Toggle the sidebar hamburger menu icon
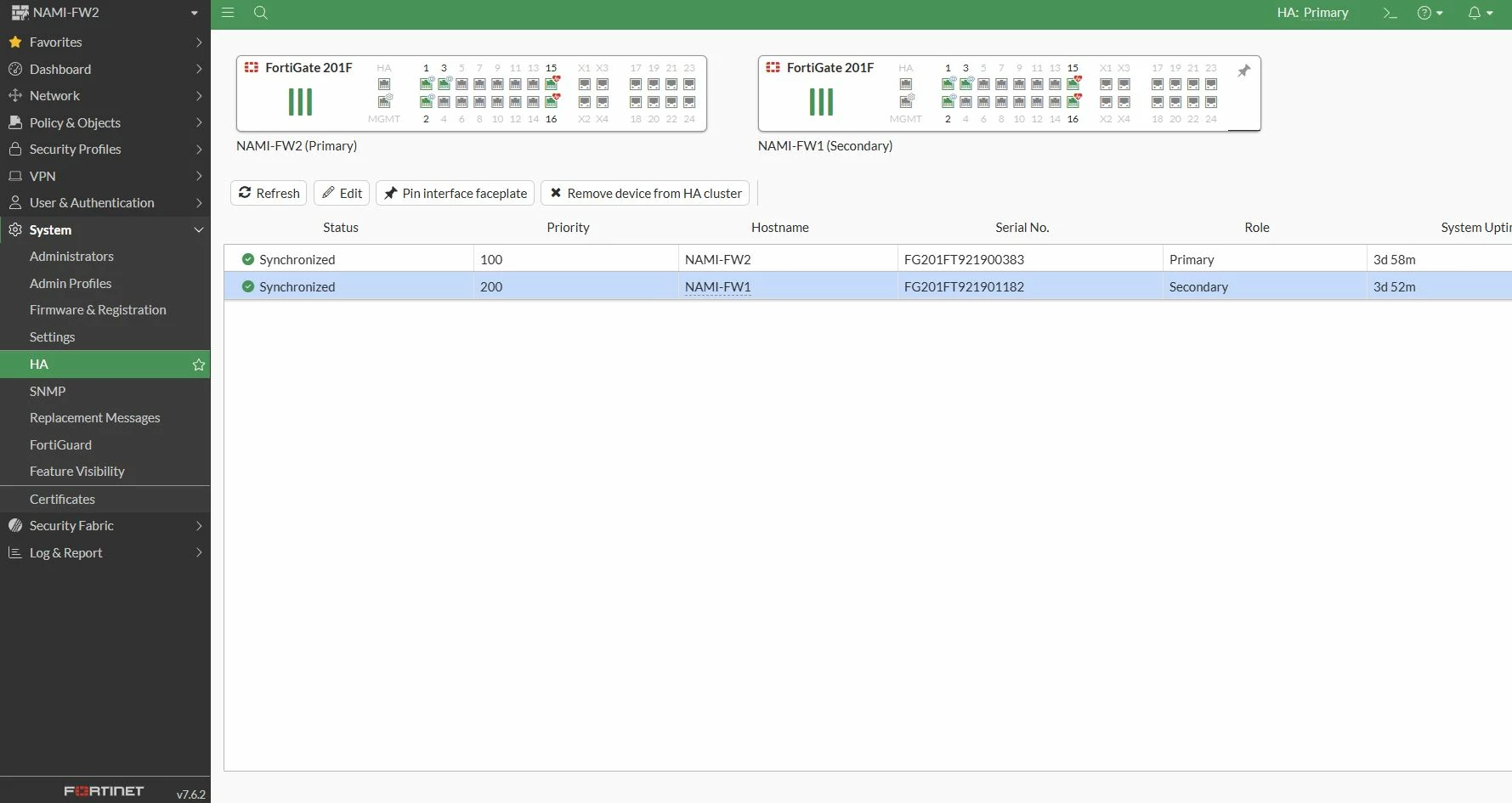 (228, 13)
